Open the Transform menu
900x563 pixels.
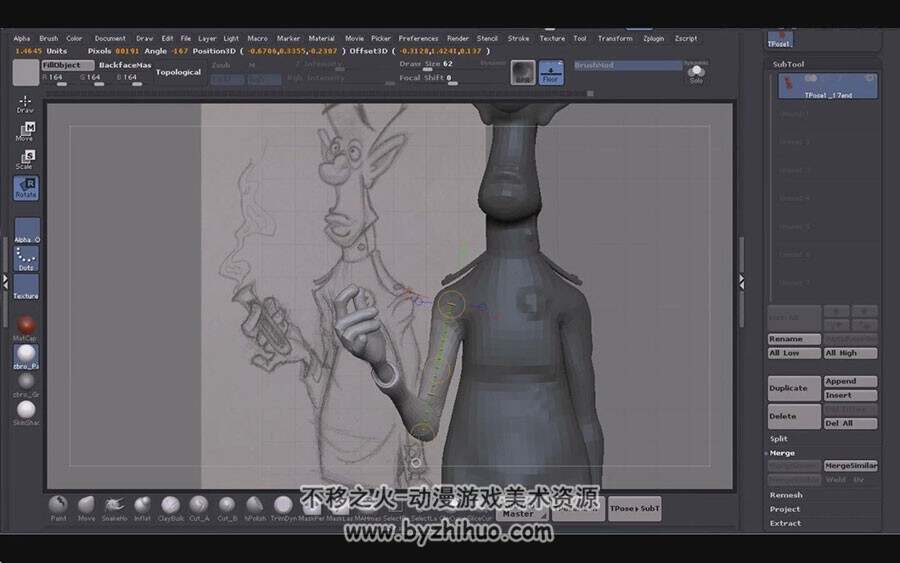(615, 38)
